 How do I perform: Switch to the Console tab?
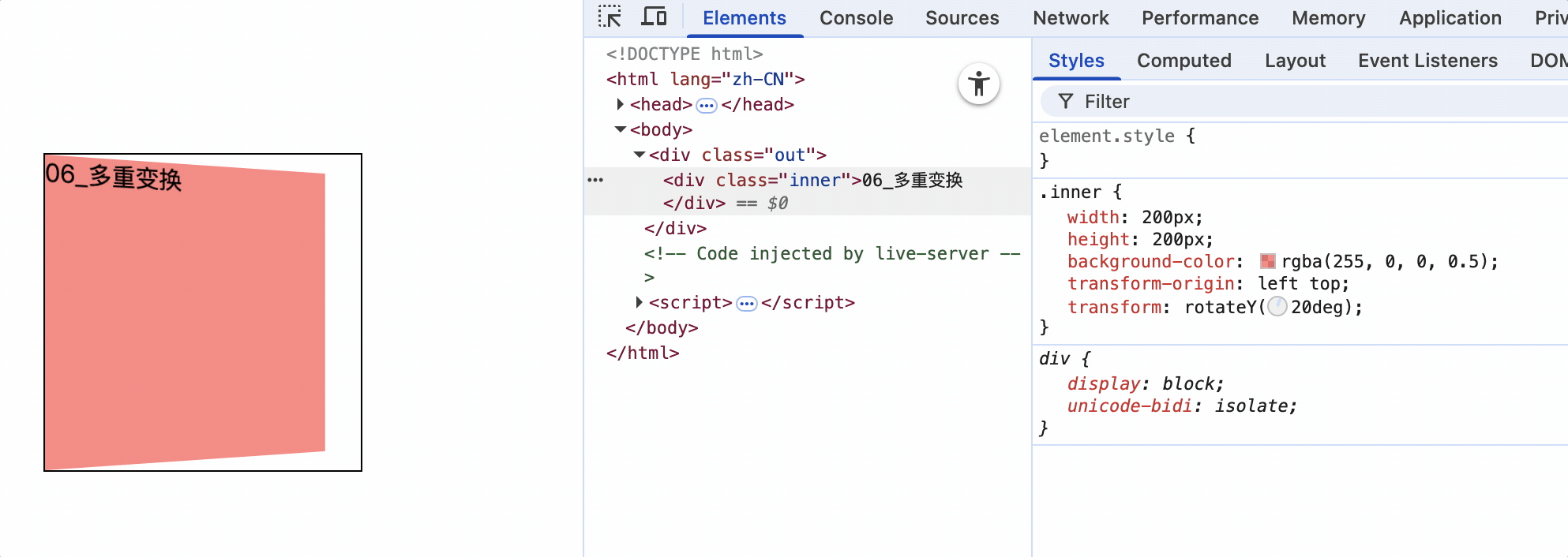[x=856, y=18]
